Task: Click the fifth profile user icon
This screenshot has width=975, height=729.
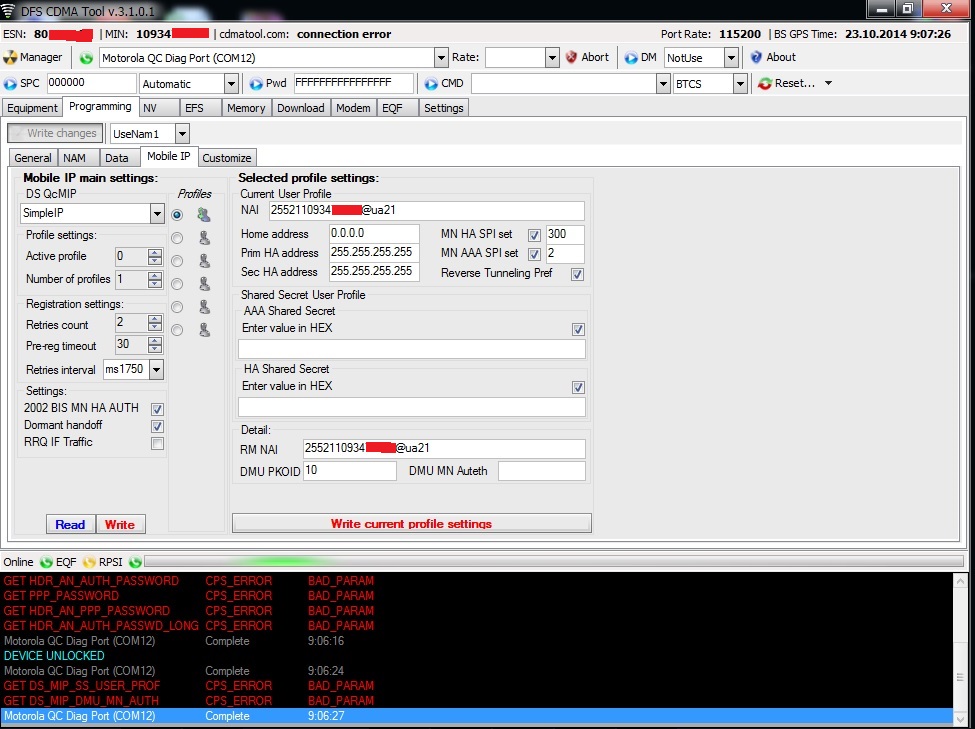Action: 204,307
